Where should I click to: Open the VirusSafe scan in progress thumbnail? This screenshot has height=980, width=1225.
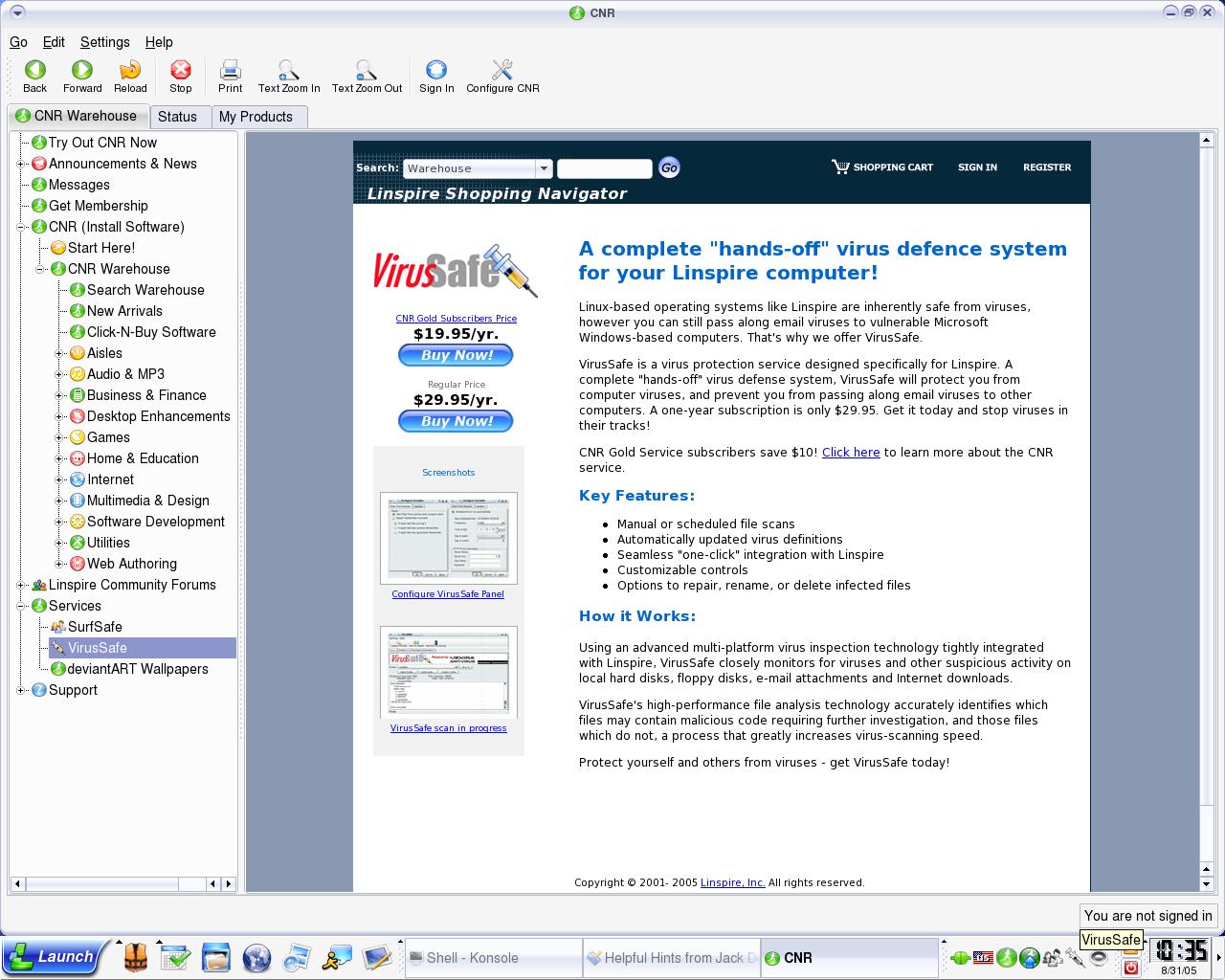click(x=448, y=672)
